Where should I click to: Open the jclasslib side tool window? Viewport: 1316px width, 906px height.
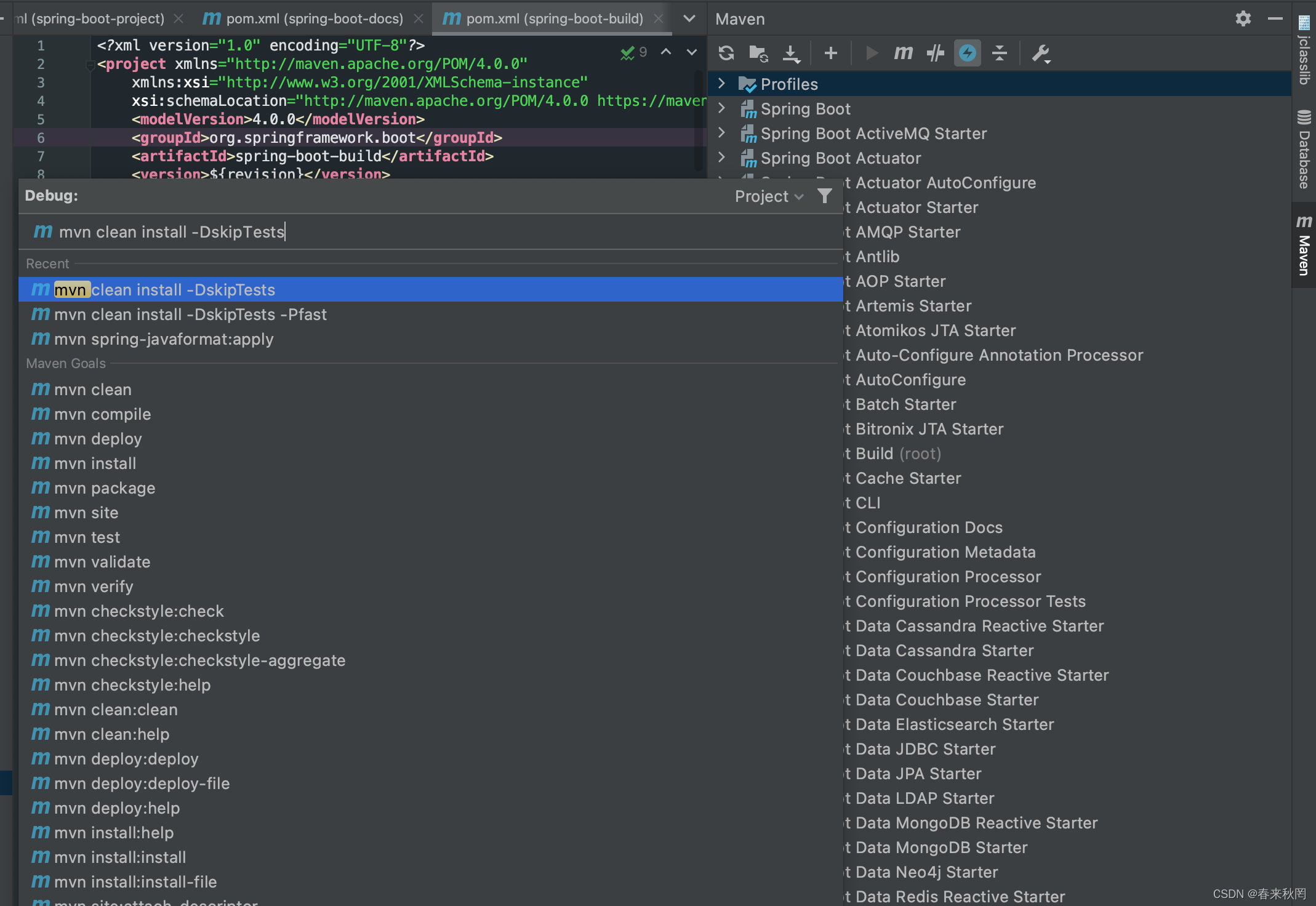(x=1304, y=51)
